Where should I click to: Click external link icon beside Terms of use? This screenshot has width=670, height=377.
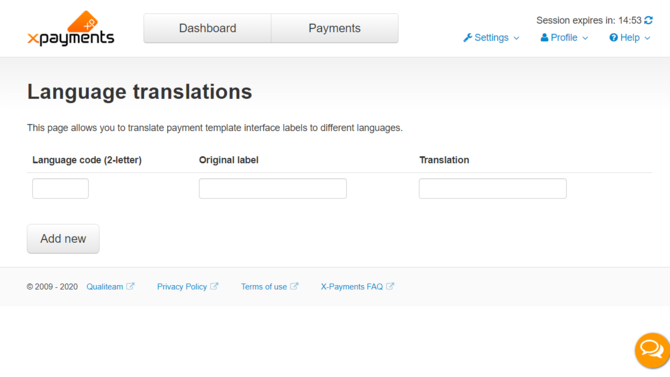click(294, 286)
